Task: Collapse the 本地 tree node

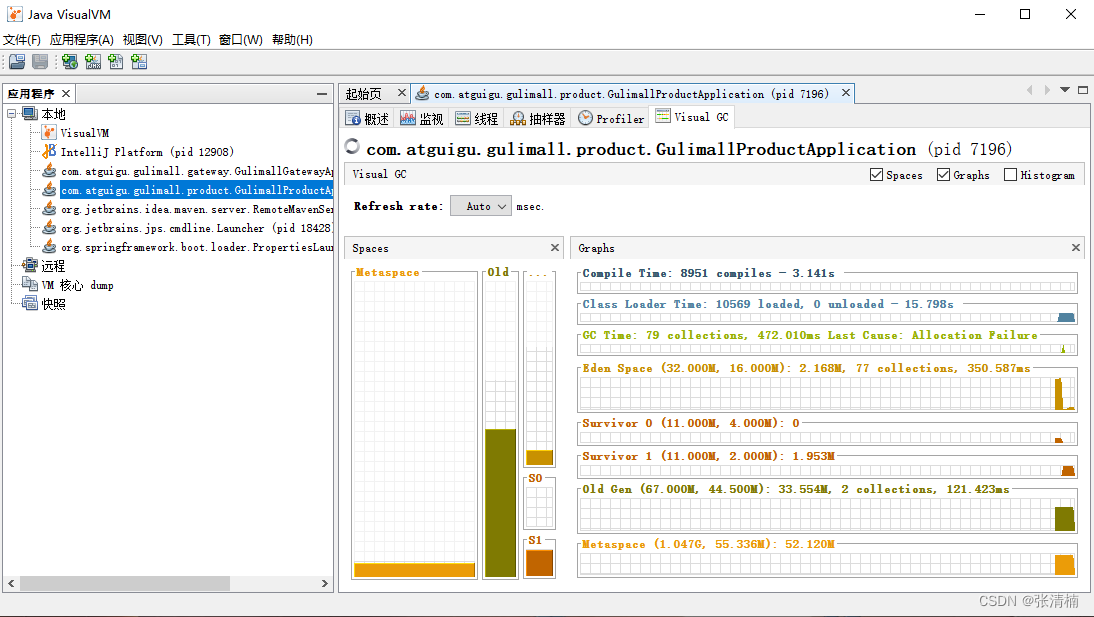Action: [x=12, y=113]
